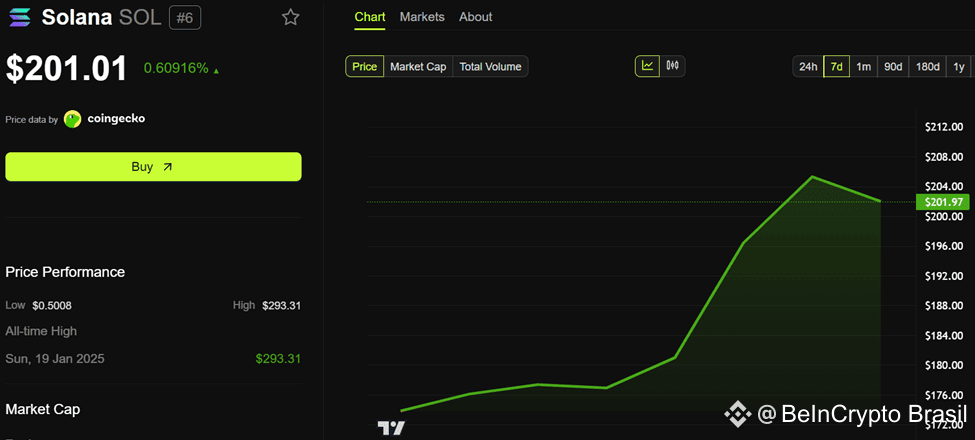Image resolution: width=975 pixels, height=440 pixels.
Task: Click the $212.00 axis label
Action: pos(945,127)
